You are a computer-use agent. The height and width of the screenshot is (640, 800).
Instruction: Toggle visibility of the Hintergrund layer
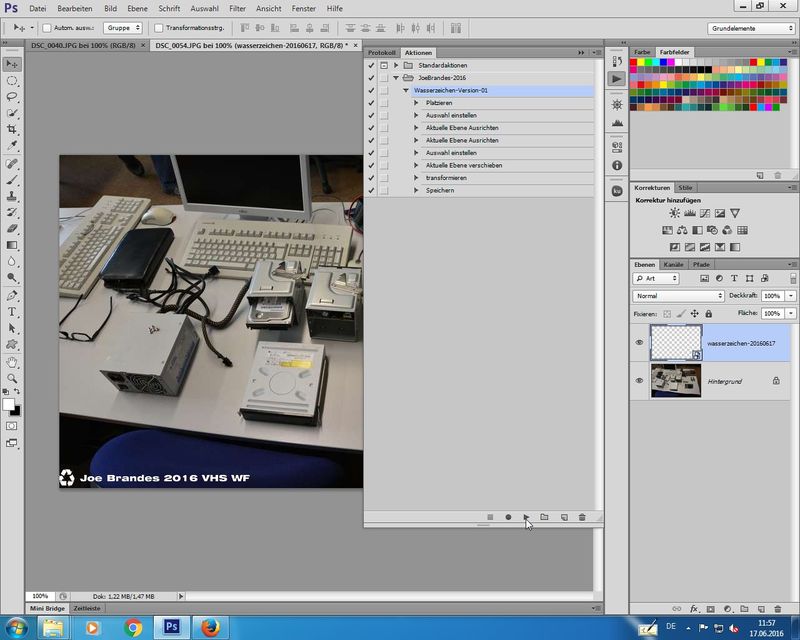[640, 381]
